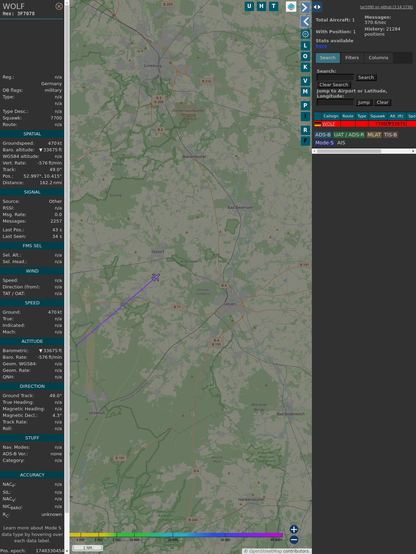The height and width of the screenshot is (554, 416).
Task: Click the right-arrow sidebar expand button
Action: coord(305,7)
